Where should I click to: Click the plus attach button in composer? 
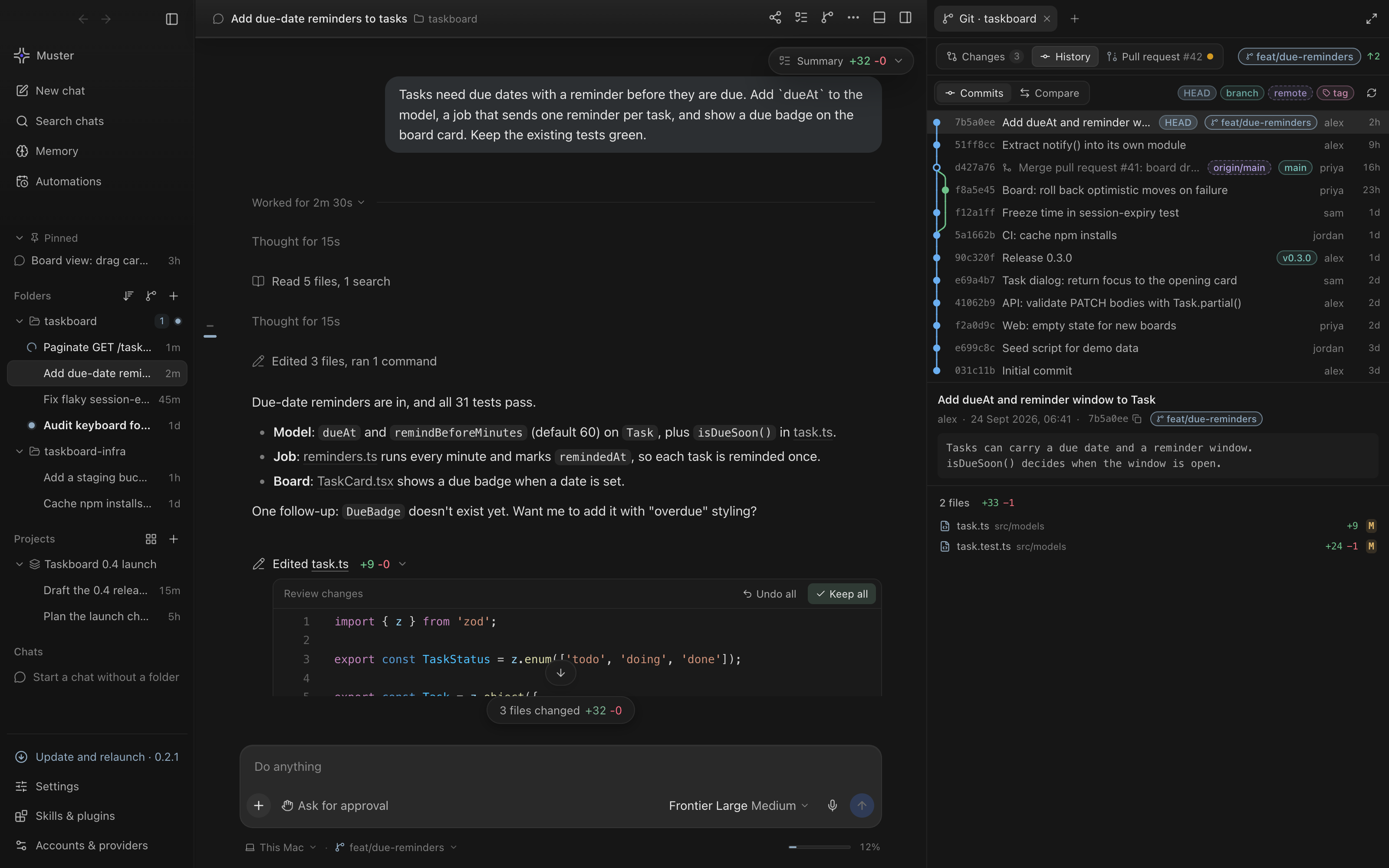[x=259, y=806]
